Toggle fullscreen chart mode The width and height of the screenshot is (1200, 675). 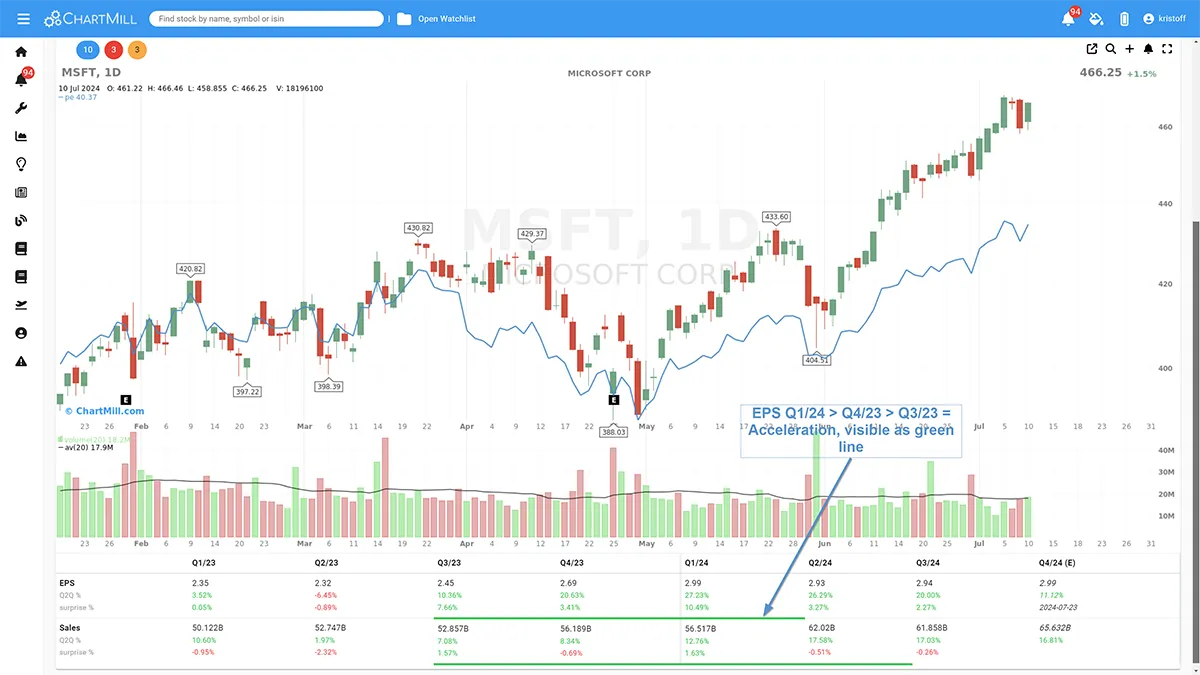pyautogui.click(x=1167, y=49)
